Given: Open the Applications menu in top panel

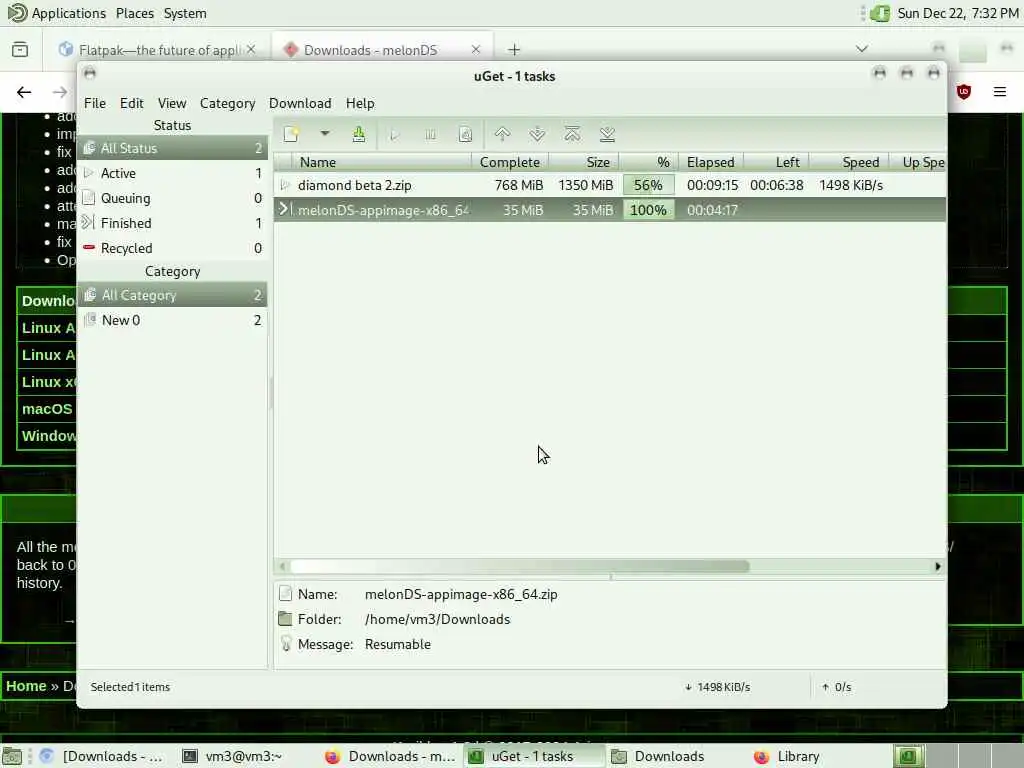Looking at the screenshot, I should pos(56,13).
